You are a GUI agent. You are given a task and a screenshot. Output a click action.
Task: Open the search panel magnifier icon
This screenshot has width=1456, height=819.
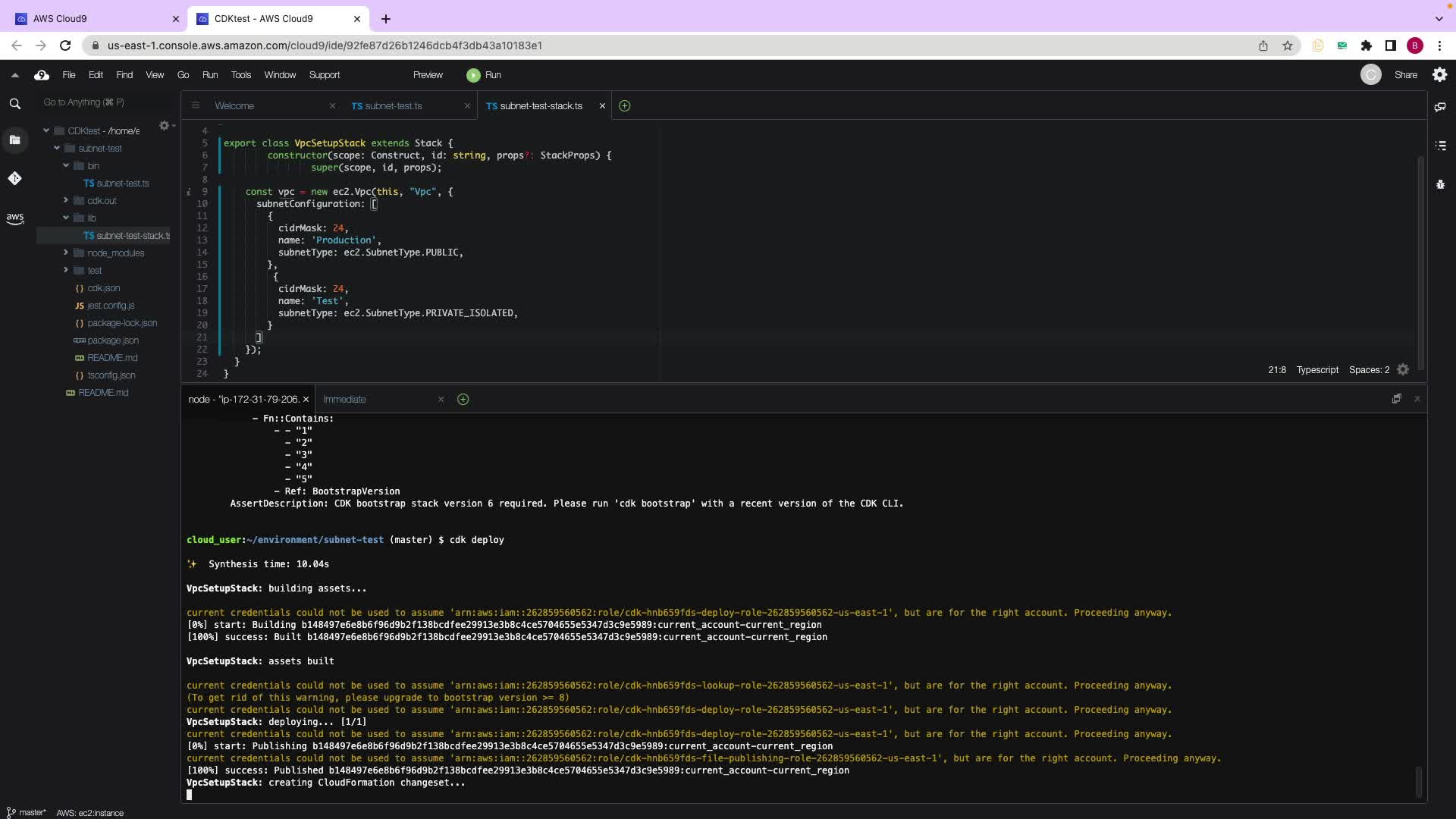click(x=14, y=104)
